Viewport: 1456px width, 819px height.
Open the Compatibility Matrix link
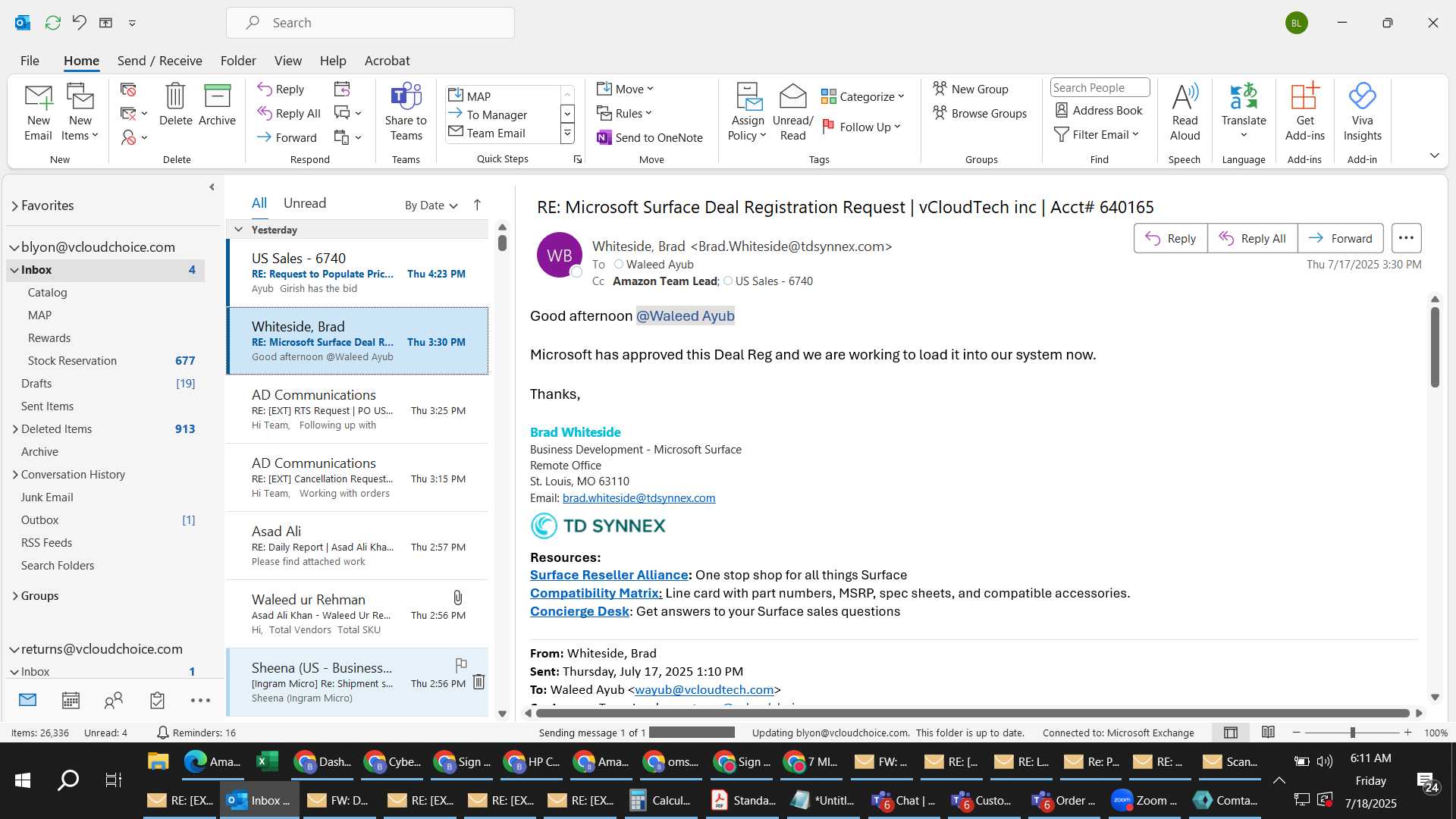pos(596,593)
